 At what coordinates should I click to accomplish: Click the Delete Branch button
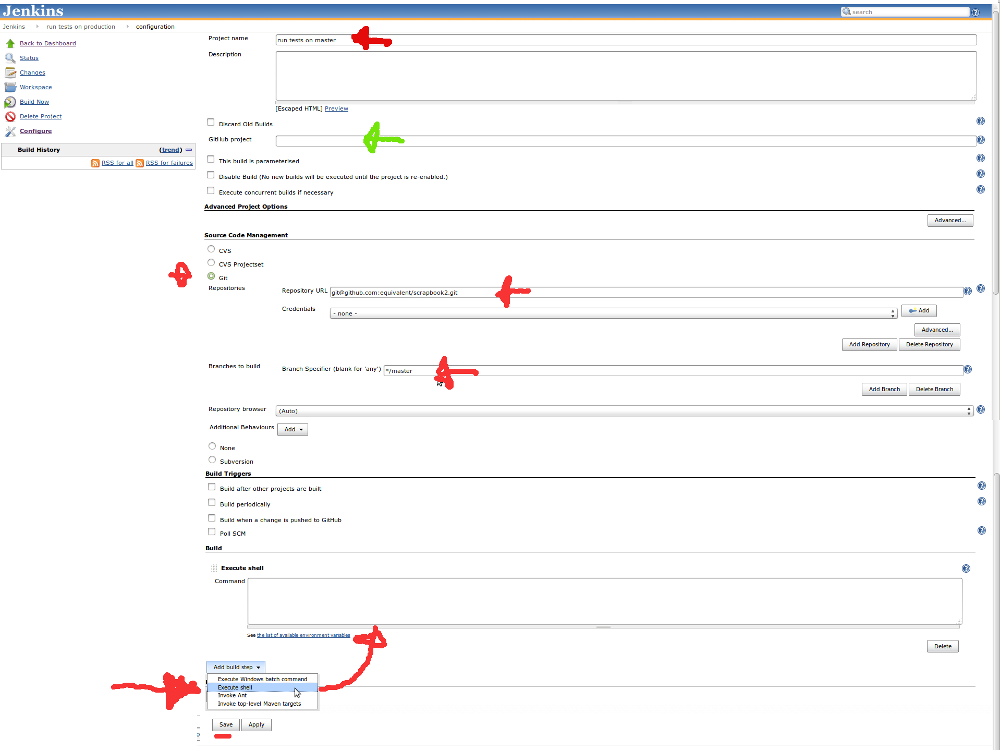pyautogui.click(x=934, y=389)
